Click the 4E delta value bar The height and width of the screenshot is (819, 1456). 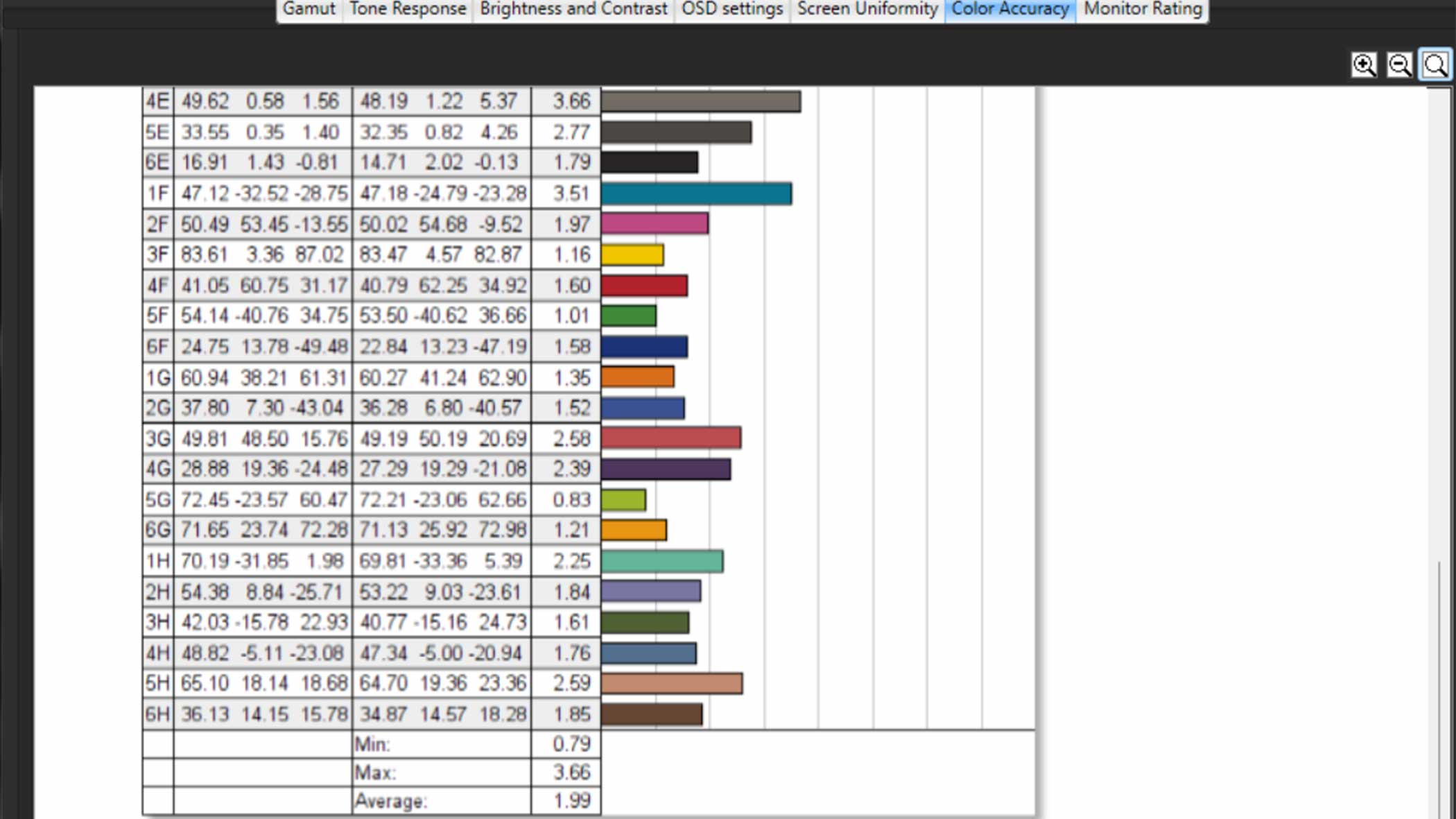click(x=700, y=100)
